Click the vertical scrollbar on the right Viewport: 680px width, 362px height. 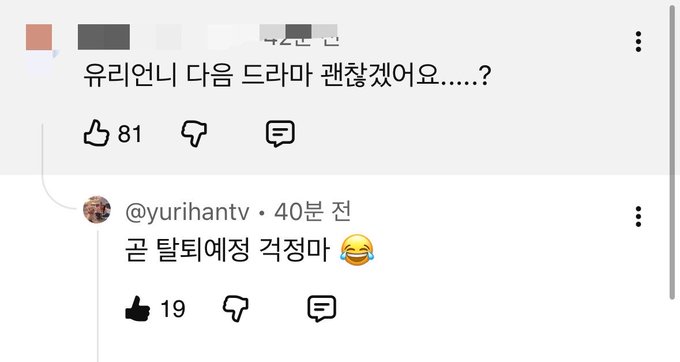click(672, 152)
